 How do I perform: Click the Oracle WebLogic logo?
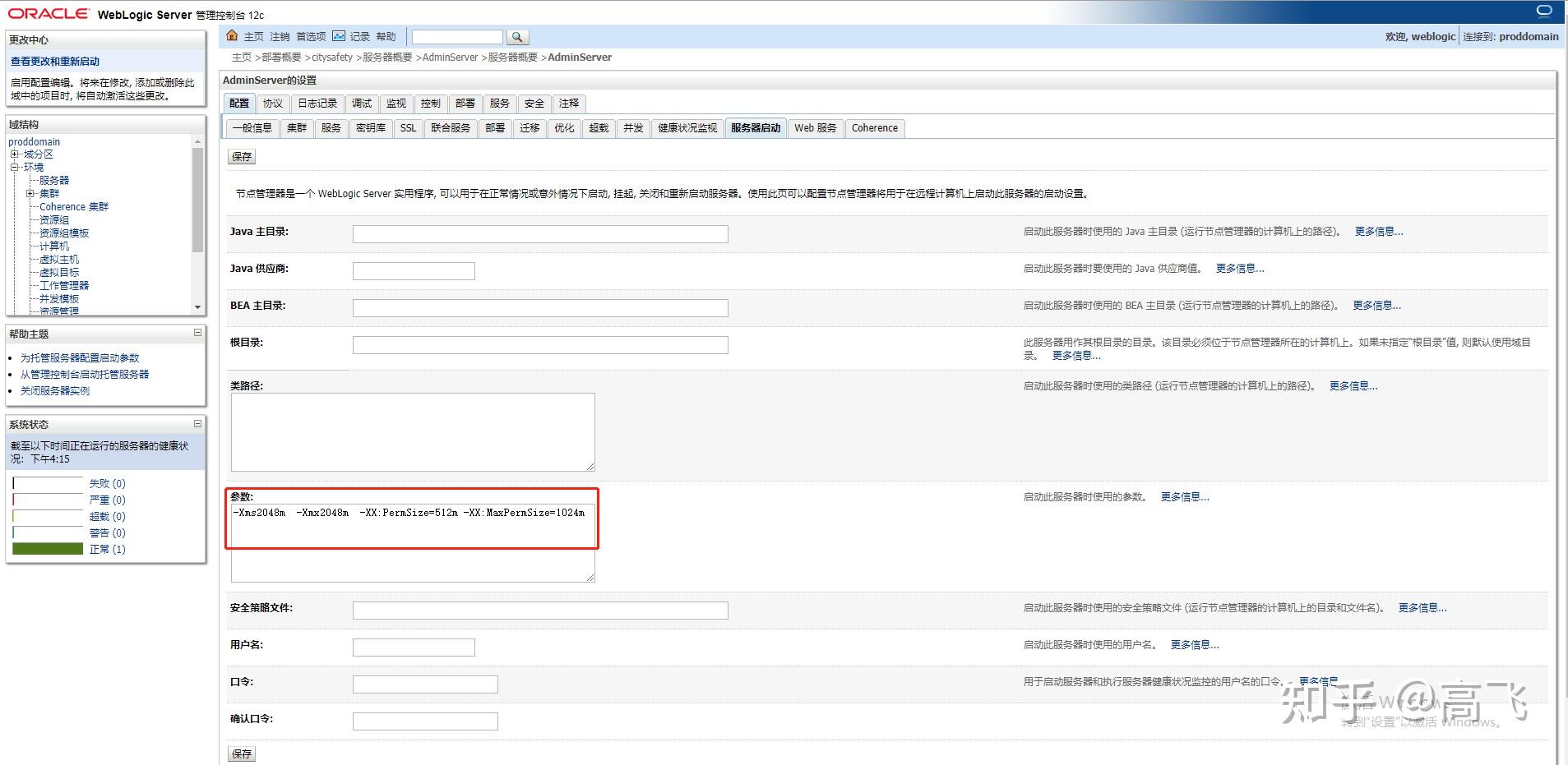47,13
